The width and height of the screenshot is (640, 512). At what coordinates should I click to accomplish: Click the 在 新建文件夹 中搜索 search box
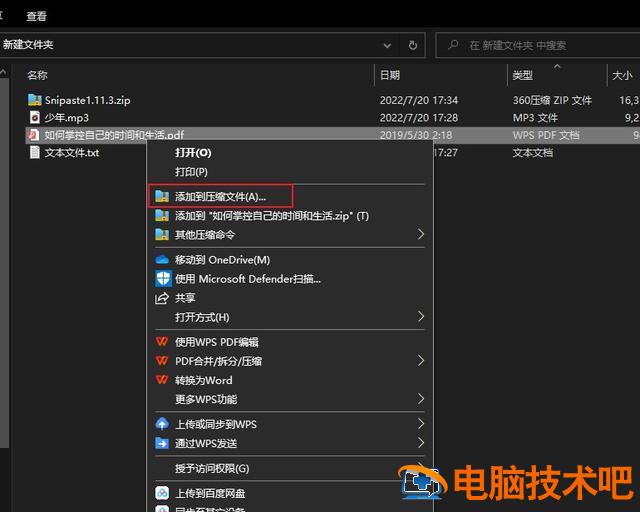pos(539,45)
